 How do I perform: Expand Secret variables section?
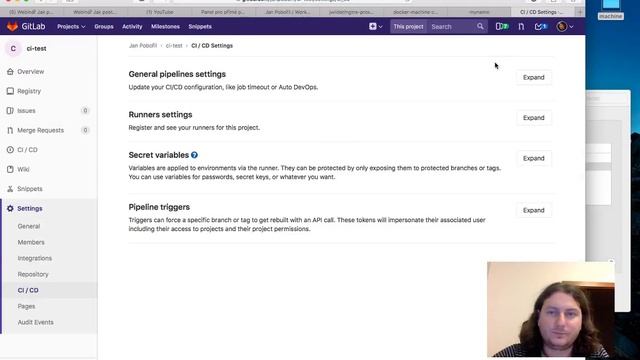pyautogui.click(x=534, y=158)
